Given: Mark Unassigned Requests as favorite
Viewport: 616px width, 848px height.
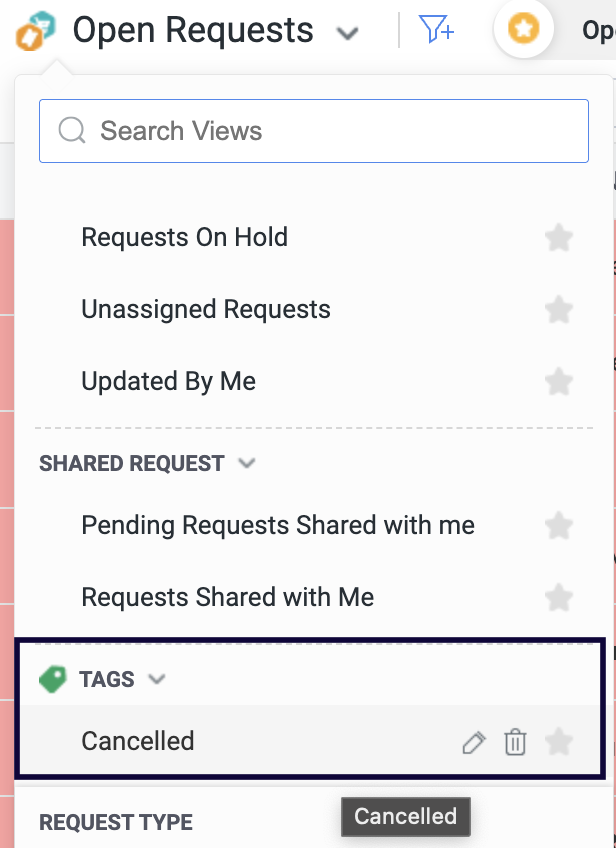Looking at the screenshot, I should coord(559,310).
